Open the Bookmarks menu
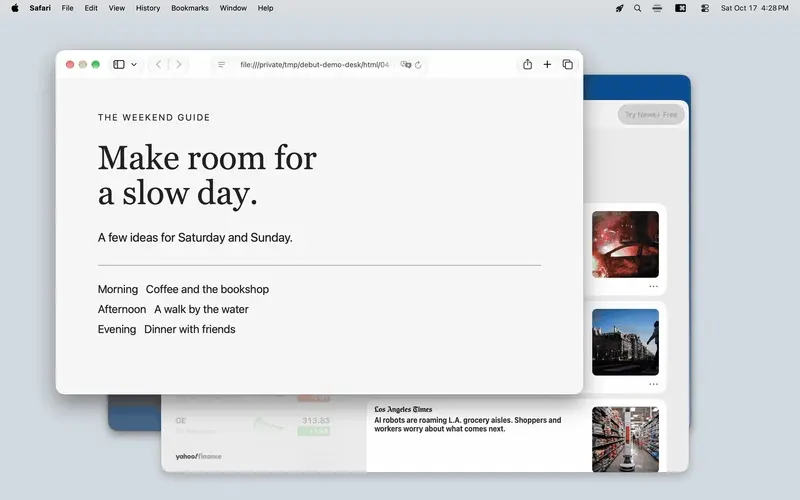 190,8
